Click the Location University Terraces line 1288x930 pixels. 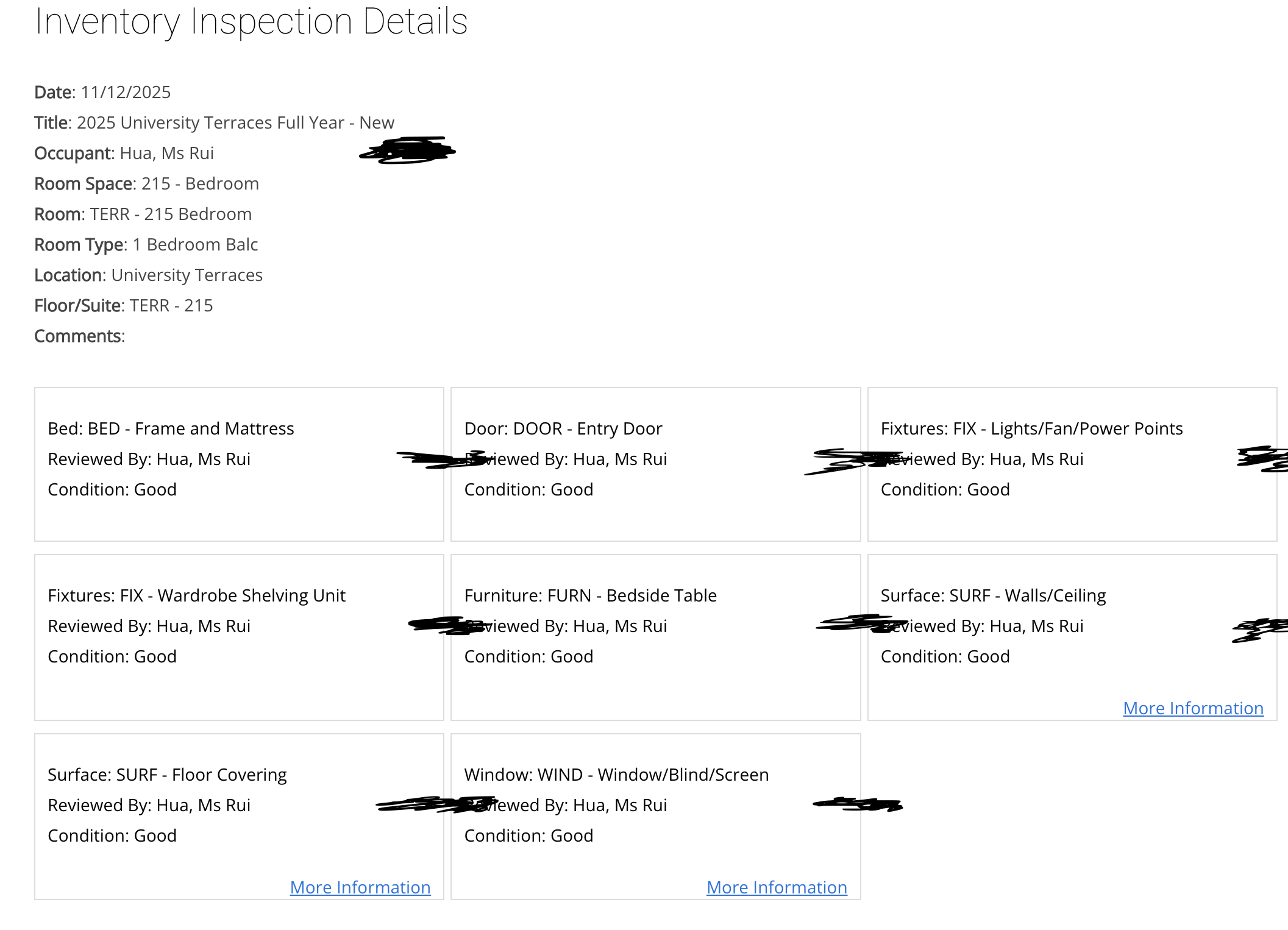148,275
